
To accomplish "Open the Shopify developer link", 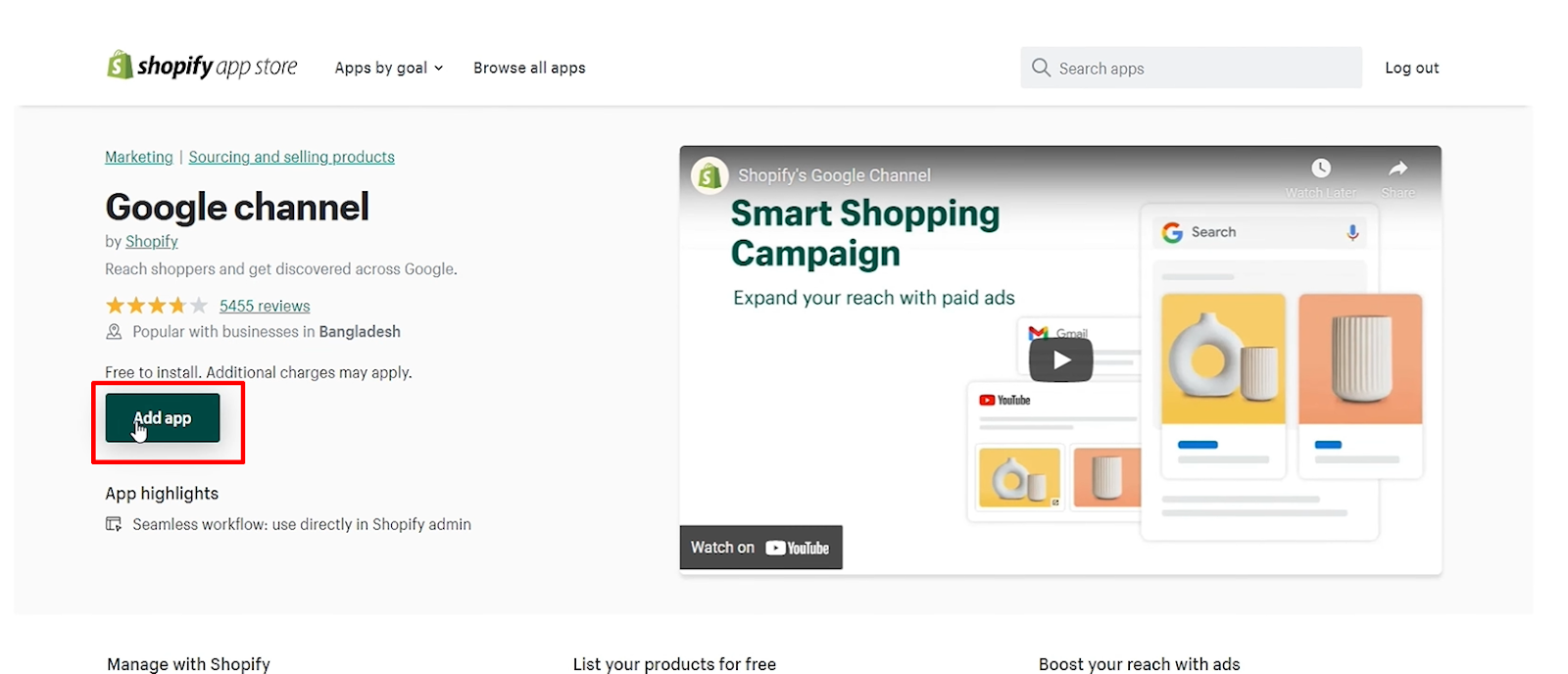I will 152,241.
